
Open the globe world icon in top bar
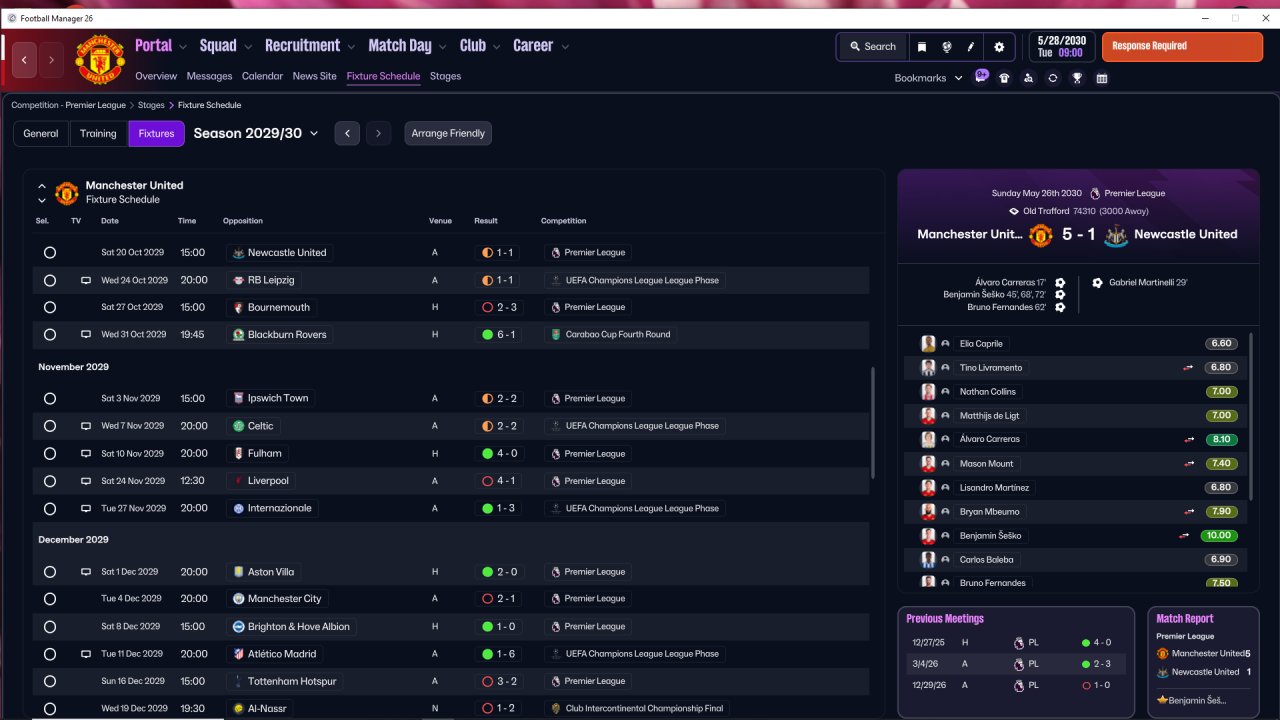point(946,47)
